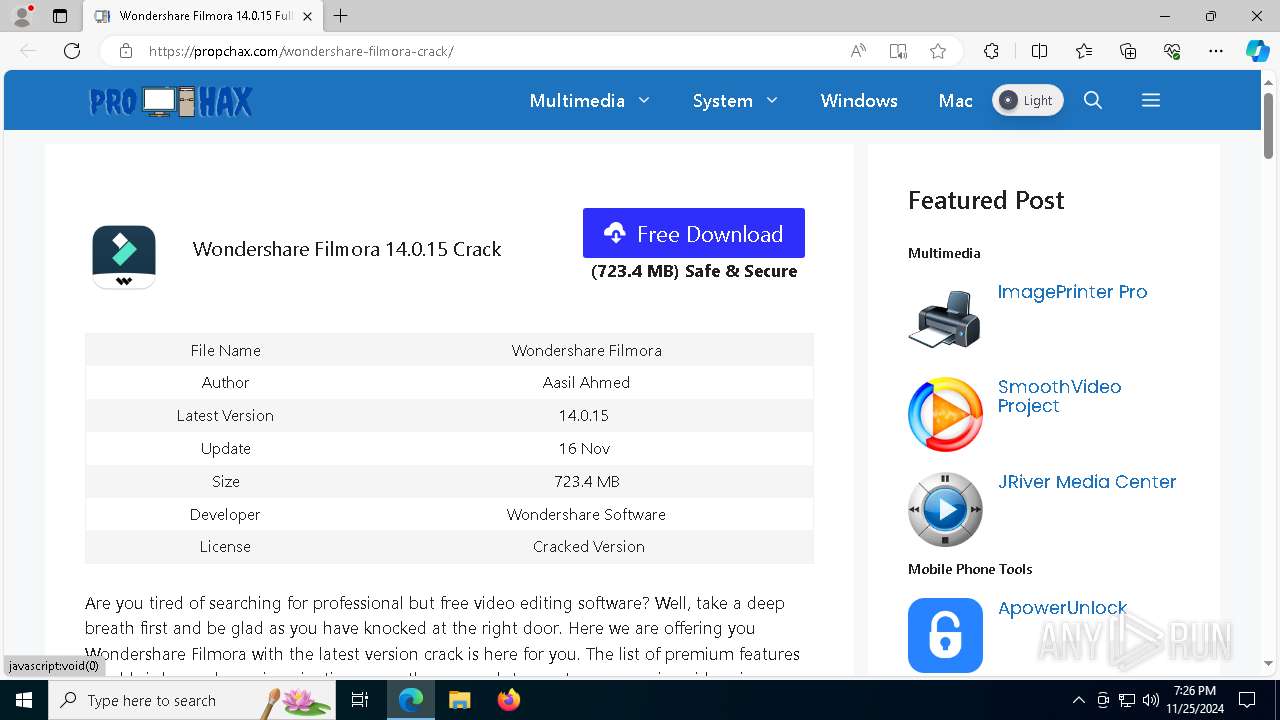Screen dimensions: 1280x720
Task: Click the ImagePrinter Pro printer thumbnail
Action: click(945, 319)
